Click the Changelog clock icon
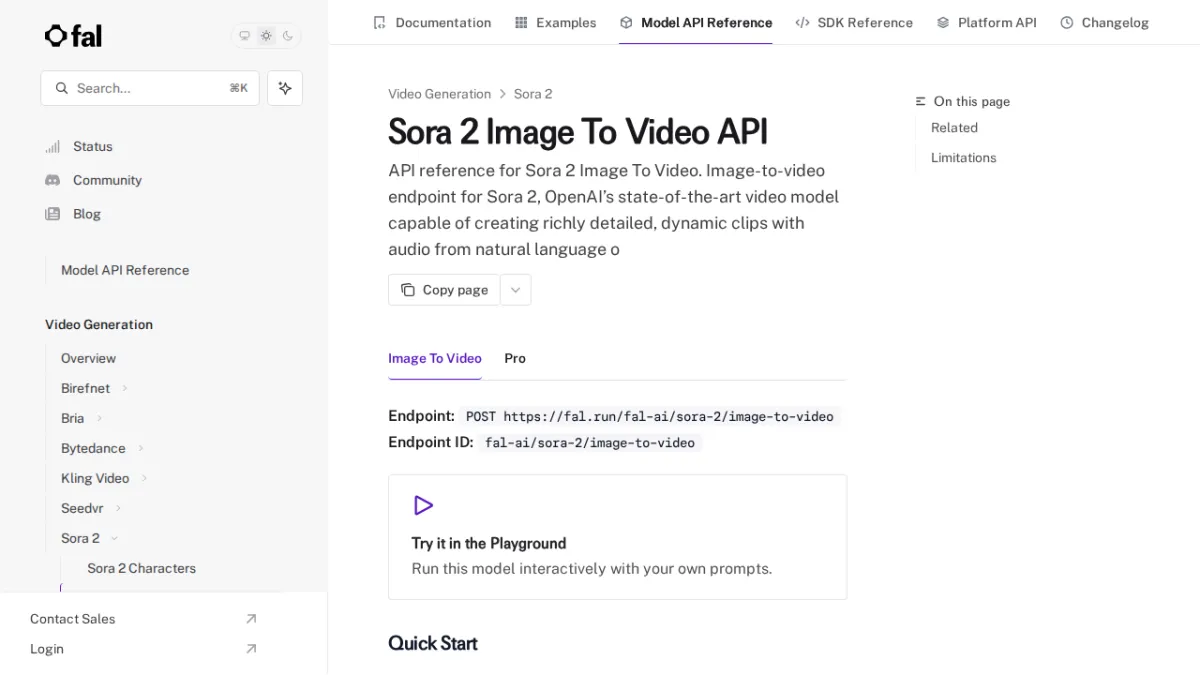This screenshot has width=1200, height=675. pos(1067,22)
